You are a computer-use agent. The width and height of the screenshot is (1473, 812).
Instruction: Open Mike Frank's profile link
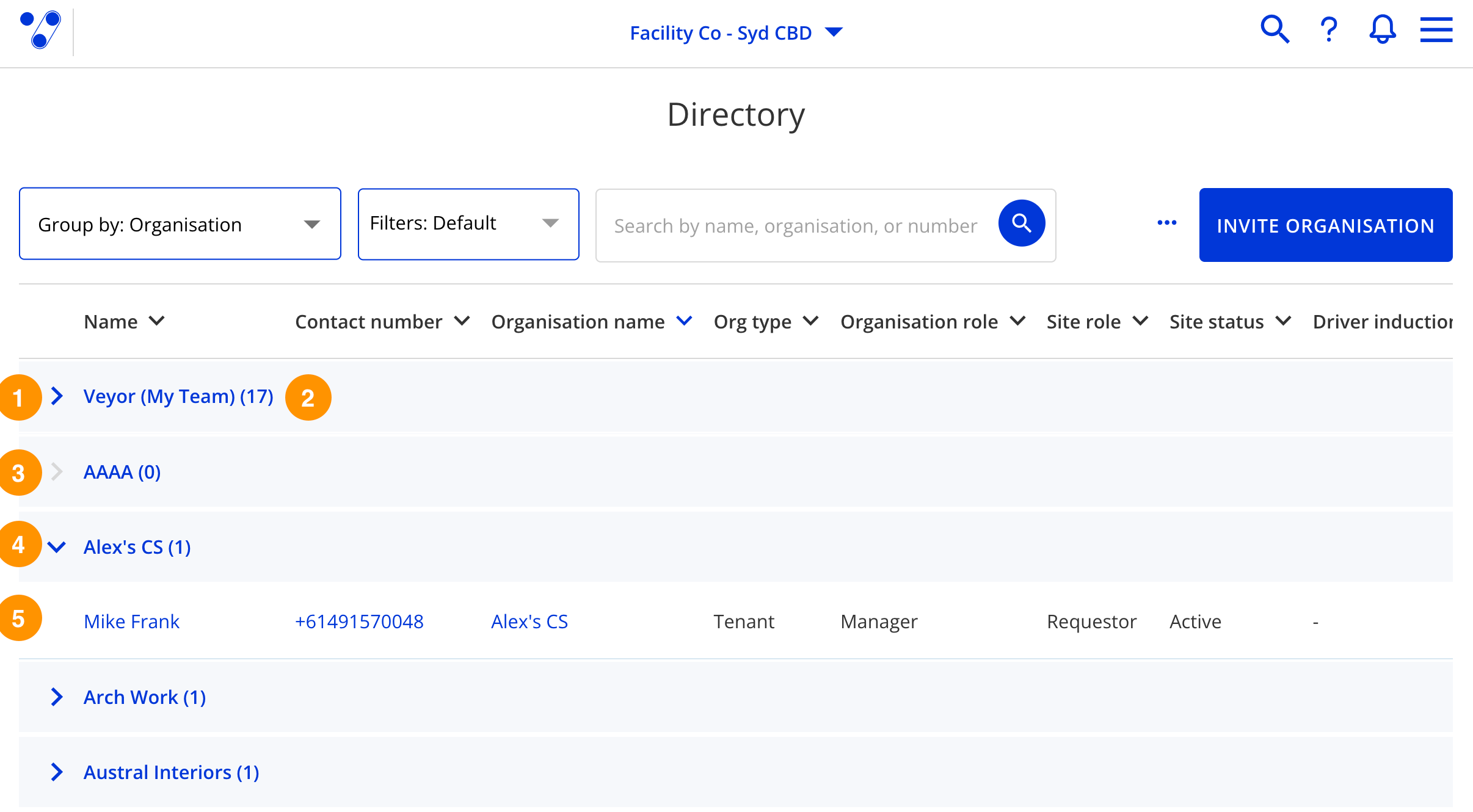coord(131,621)
